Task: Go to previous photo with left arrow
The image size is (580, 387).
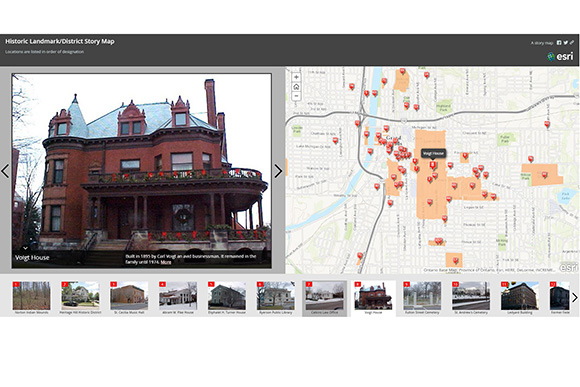Action: 5,171
